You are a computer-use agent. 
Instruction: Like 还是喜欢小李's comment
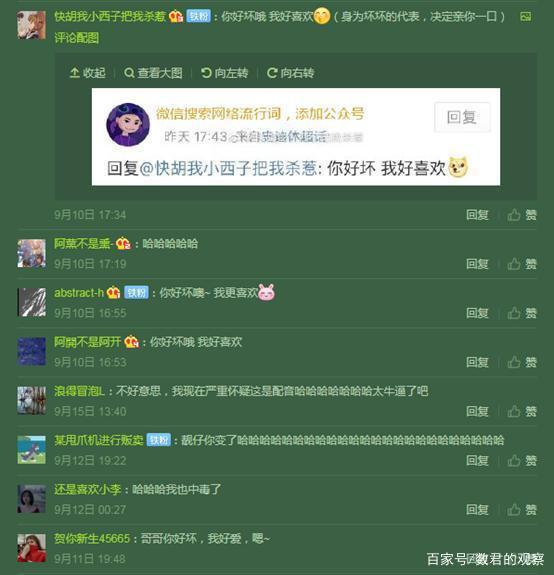tap(522, 510)
